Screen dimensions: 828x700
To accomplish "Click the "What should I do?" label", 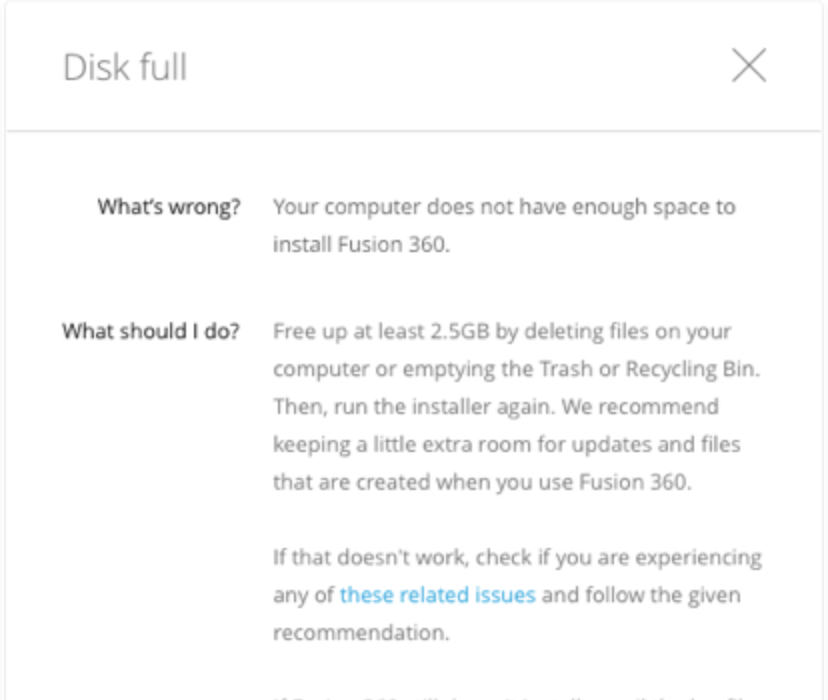I will 151,331.
